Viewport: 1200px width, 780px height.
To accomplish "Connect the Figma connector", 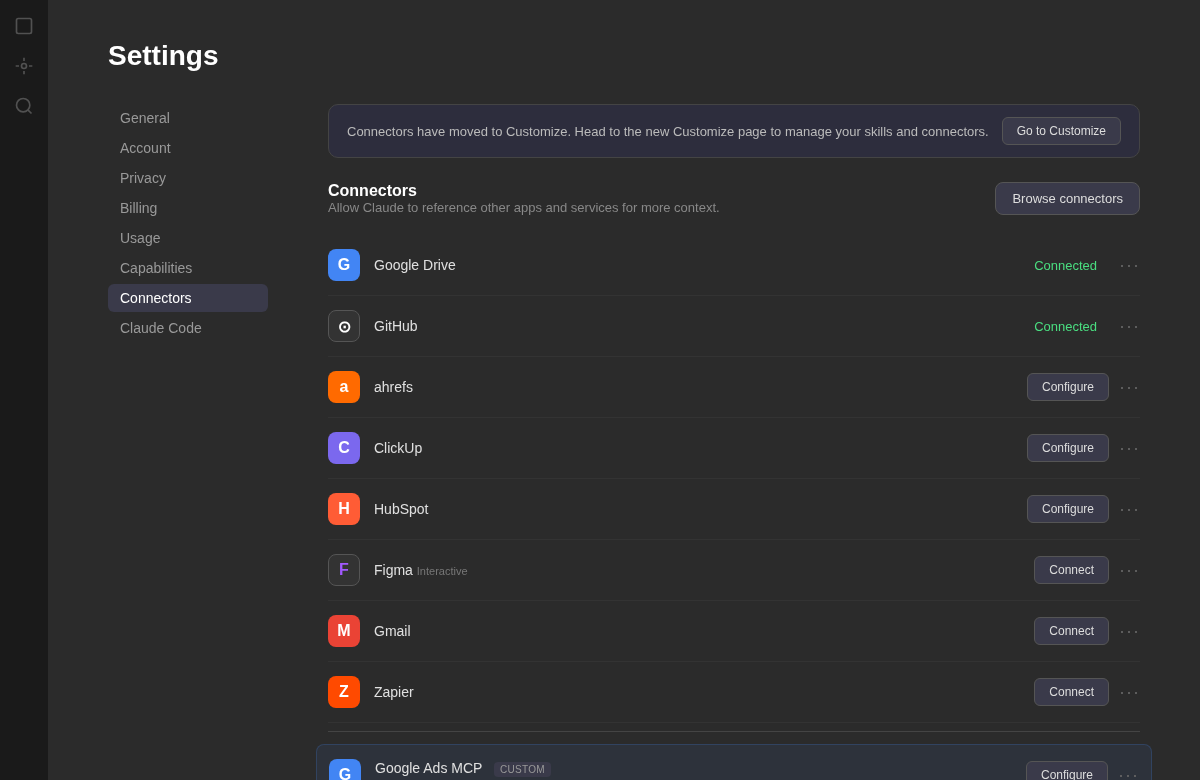I will [1071, 570].
